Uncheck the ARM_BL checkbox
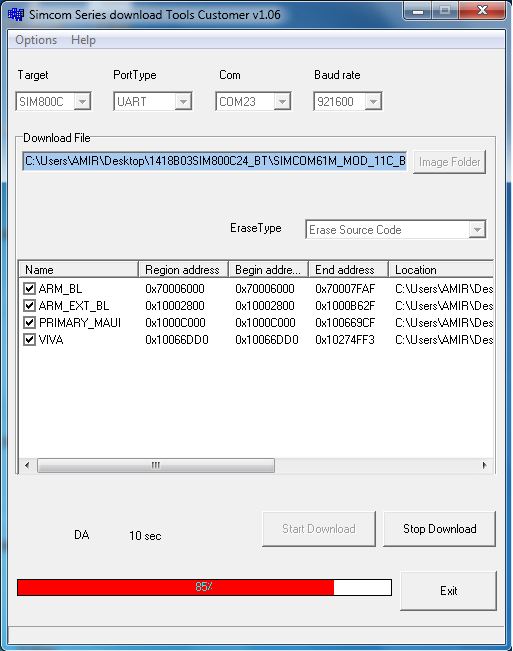The image size is (513, 651). pos(29,289)
